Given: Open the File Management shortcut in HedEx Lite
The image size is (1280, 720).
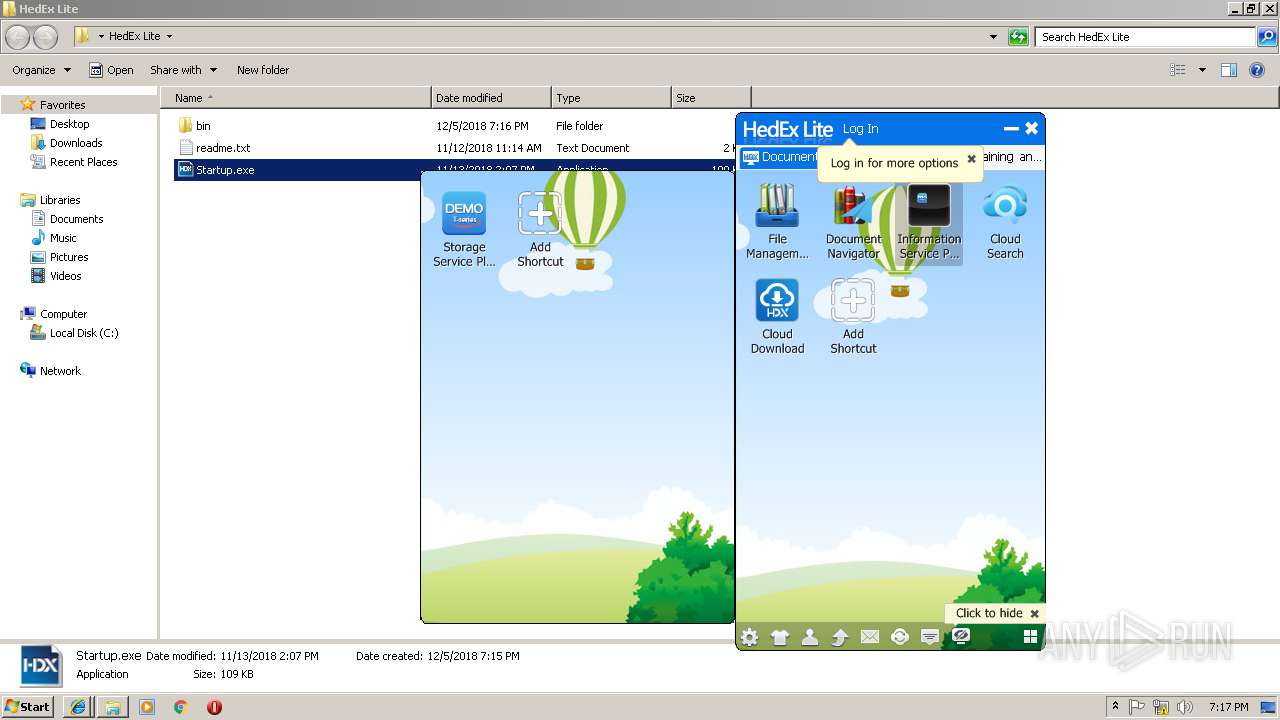Looking at the screenshot, I should point(777,221).
